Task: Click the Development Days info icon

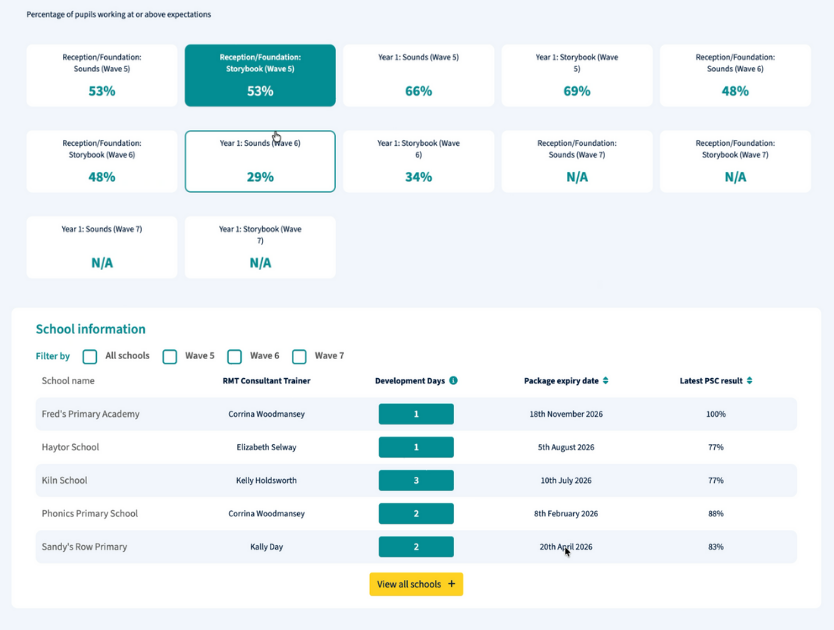Action: point(453,381)
